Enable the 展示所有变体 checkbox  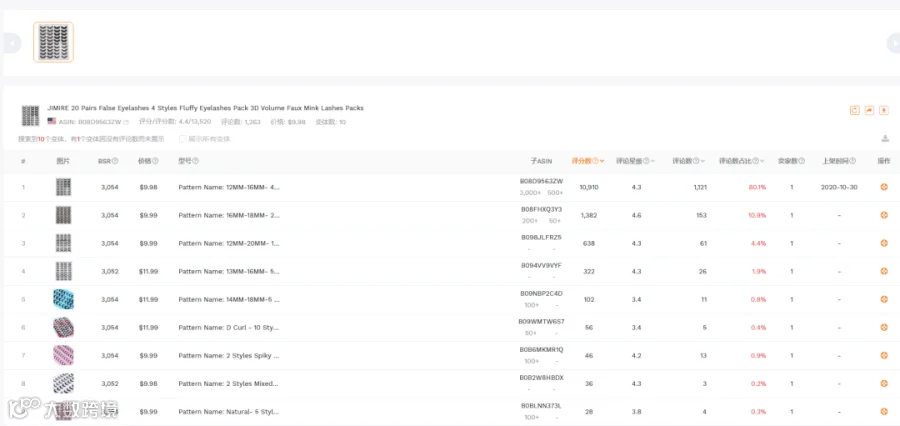(x=183, y=139)
